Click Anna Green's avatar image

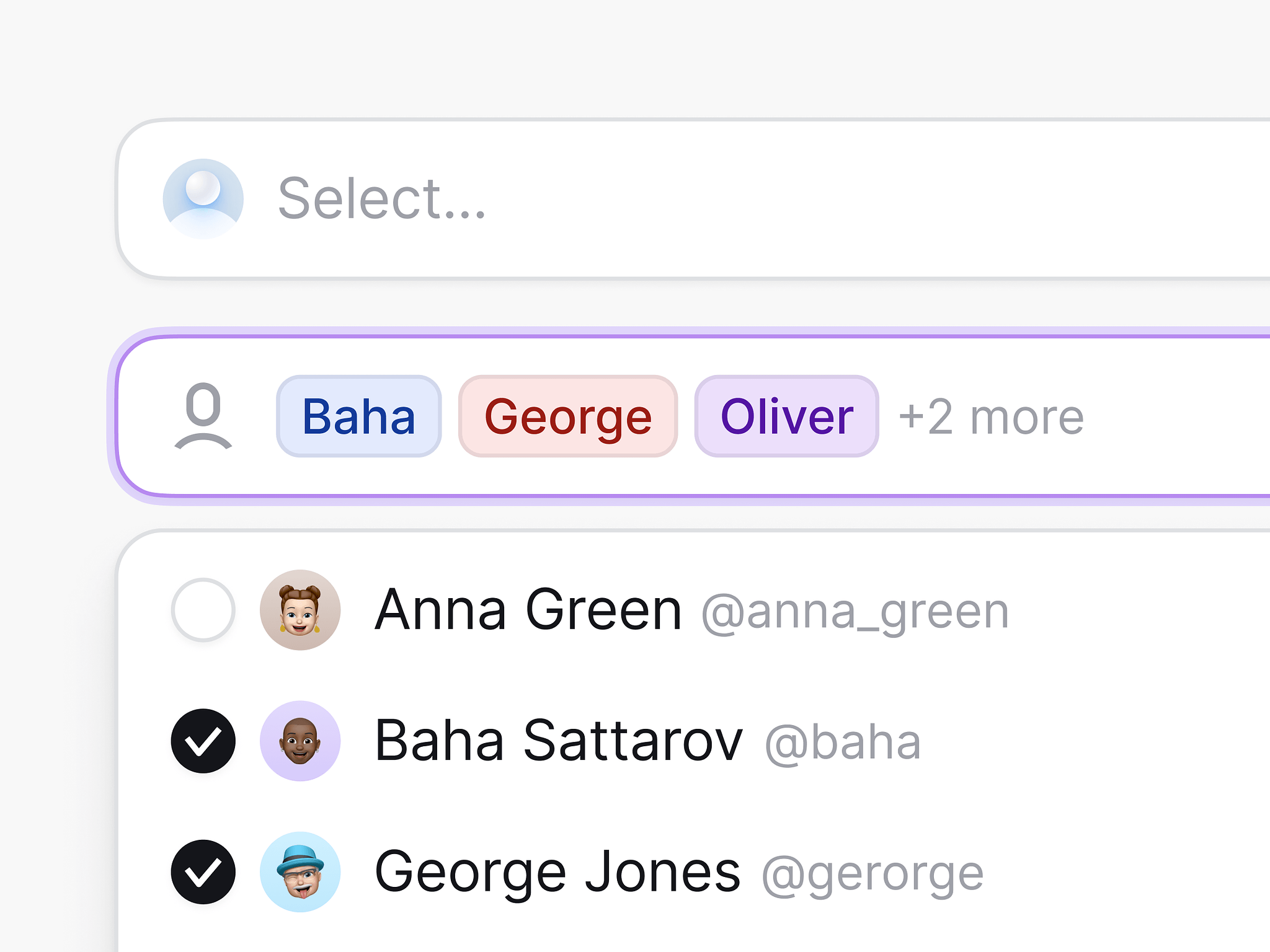pyautogui.click(x=300, y=610)
